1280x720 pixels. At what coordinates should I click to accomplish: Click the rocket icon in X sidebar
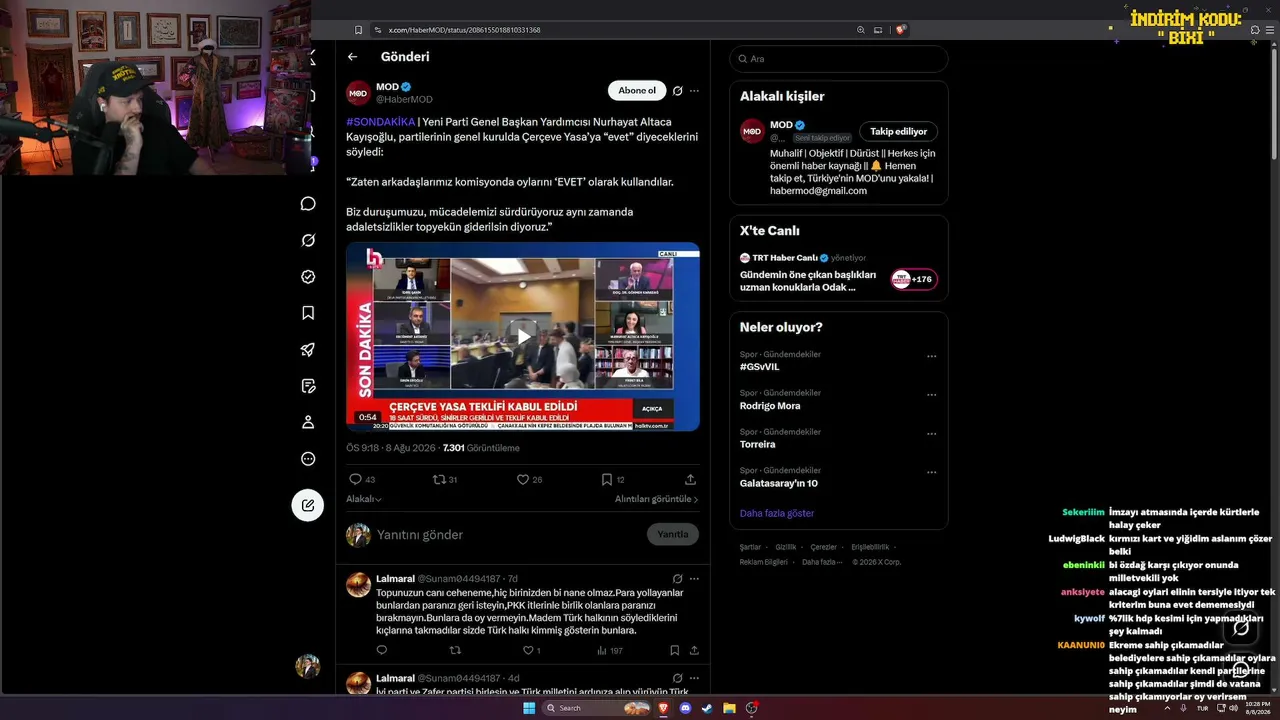click(x=308, y=350)
